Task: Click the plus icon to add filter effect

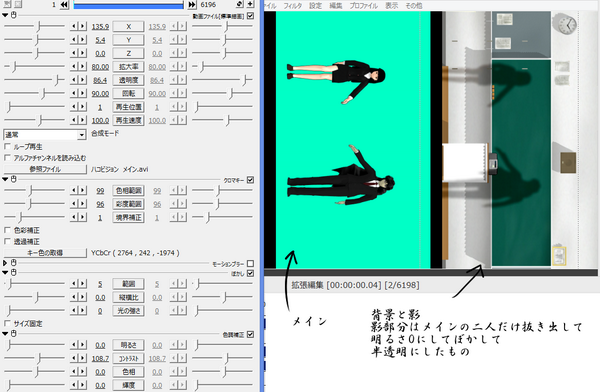Action: click(250, 4)
